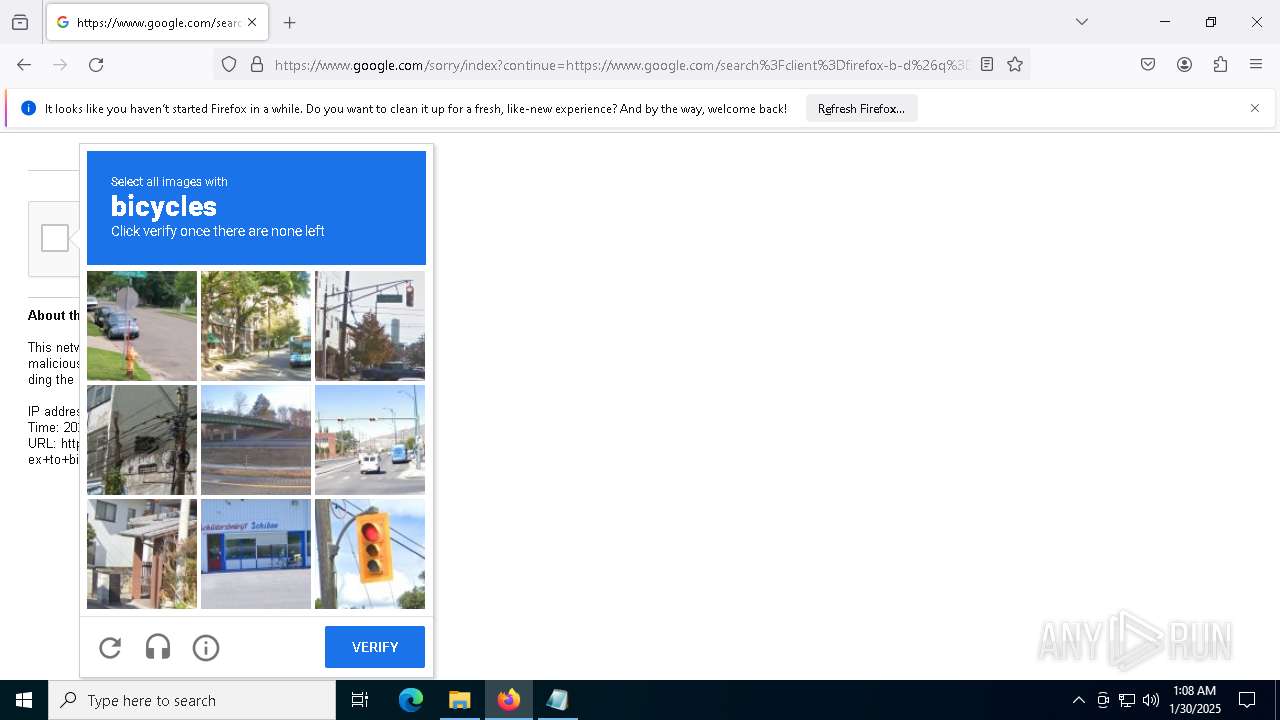Viewport: 1280px width, 720px height.
Task: Switch to Firefox taskbar icon
Action: pos(508,700)
